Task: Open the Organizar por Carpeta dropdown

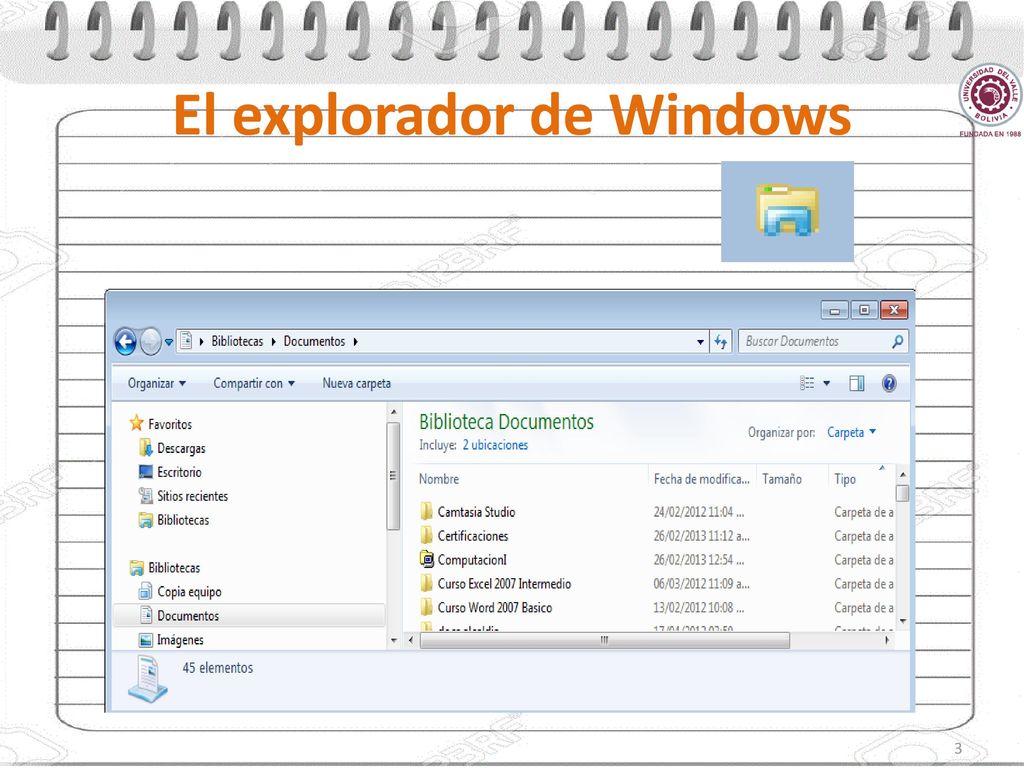Action: pyautogui.click(x=852, y=432)
